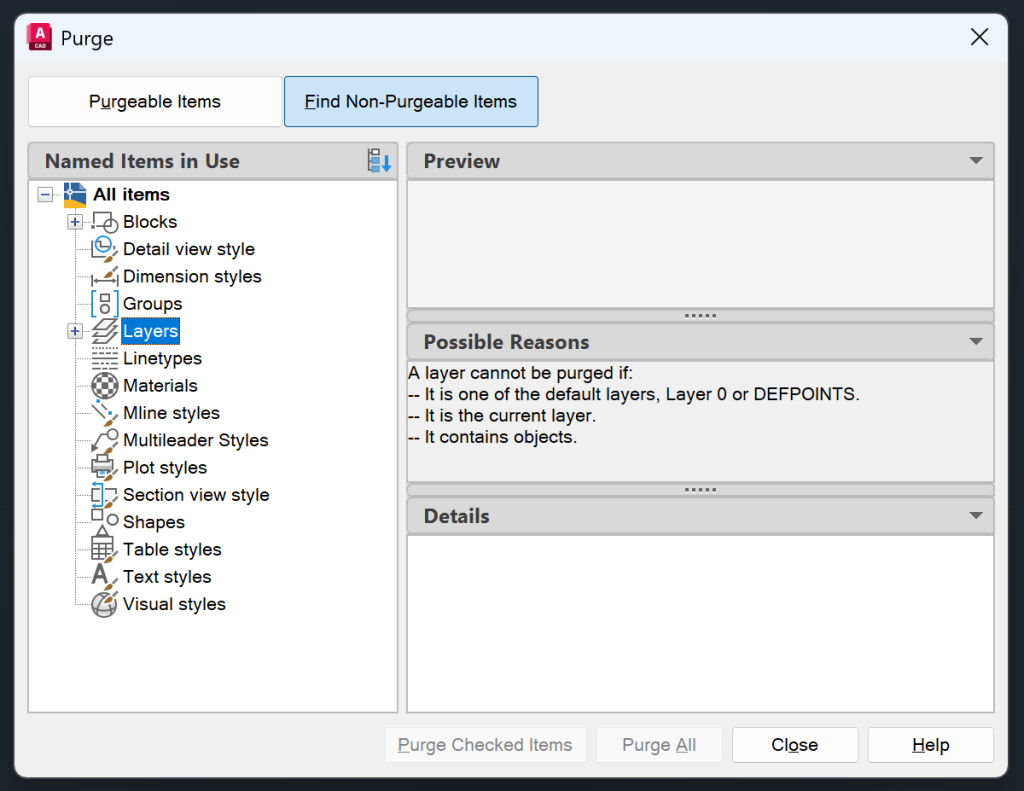Switch to the Purgeable Items tab
Screen dimensions: 1024x791
pyautogui.click(x=154, y=101)
